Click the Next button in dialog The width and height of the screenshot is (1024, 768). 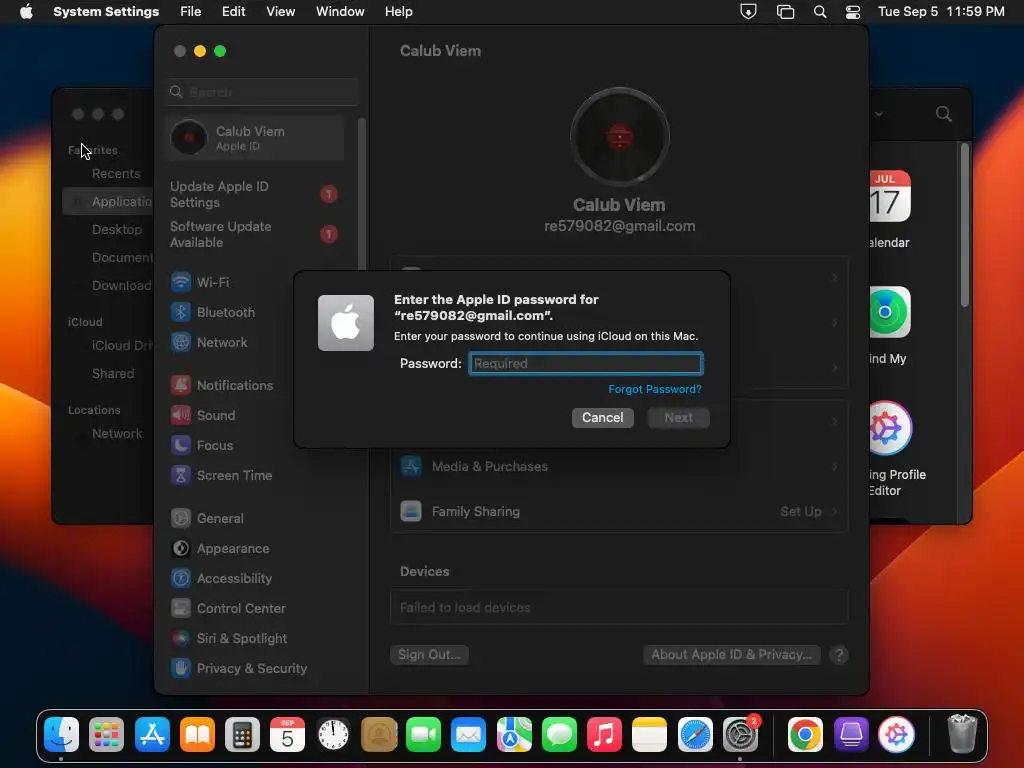679,417
